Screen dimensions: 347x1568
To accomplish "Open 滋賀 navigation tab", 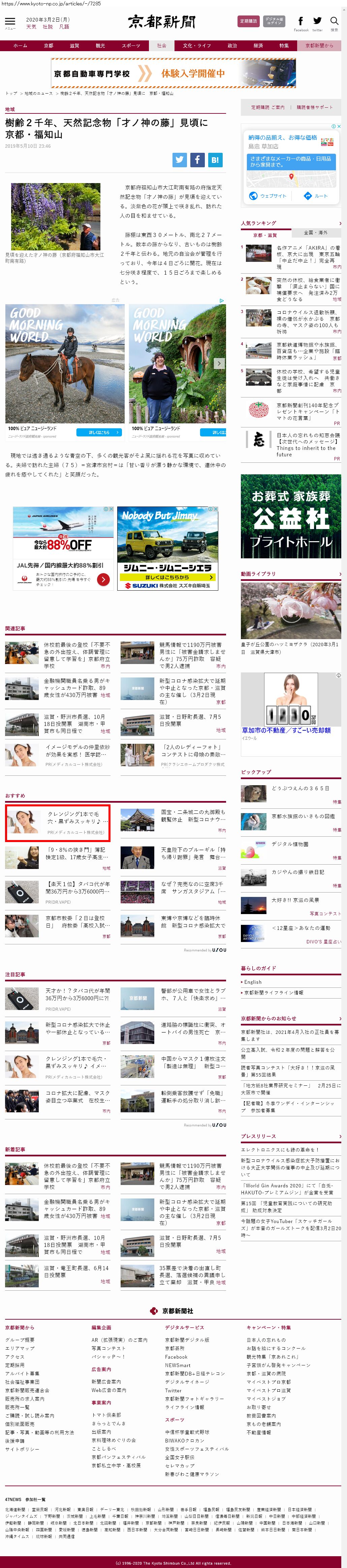I will [74, 46].
